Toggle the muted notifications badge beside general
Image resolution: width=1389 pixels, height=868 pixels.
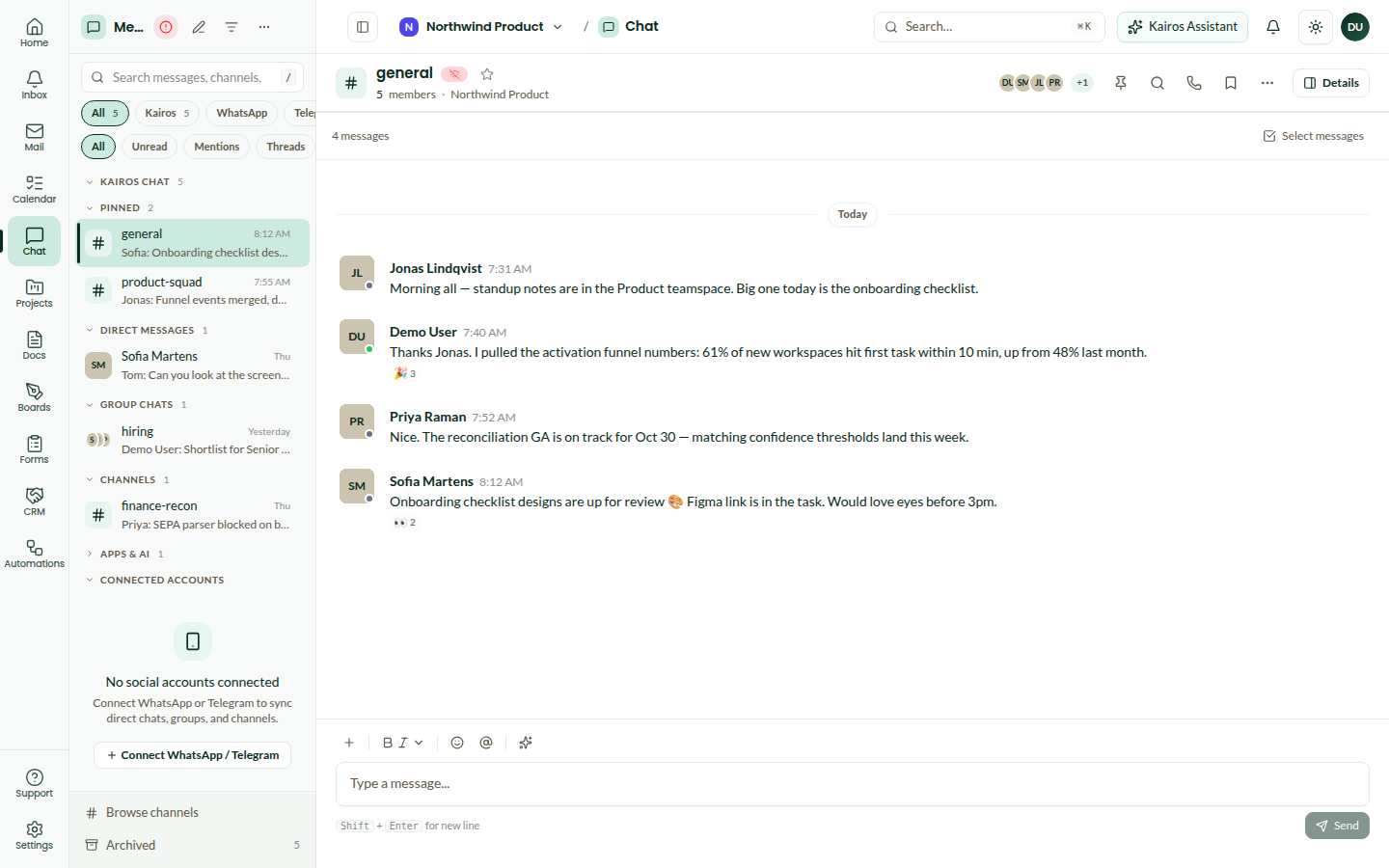click(454, 74)
